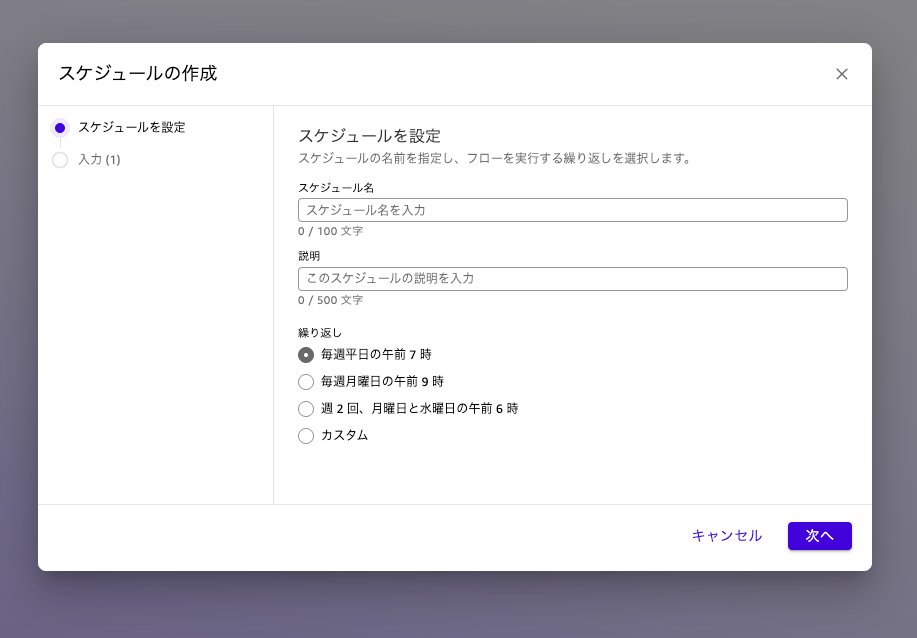The image size is (917, 638).
Task: Click the 次へ button to proceed
Action: click(x=819, y=536)
